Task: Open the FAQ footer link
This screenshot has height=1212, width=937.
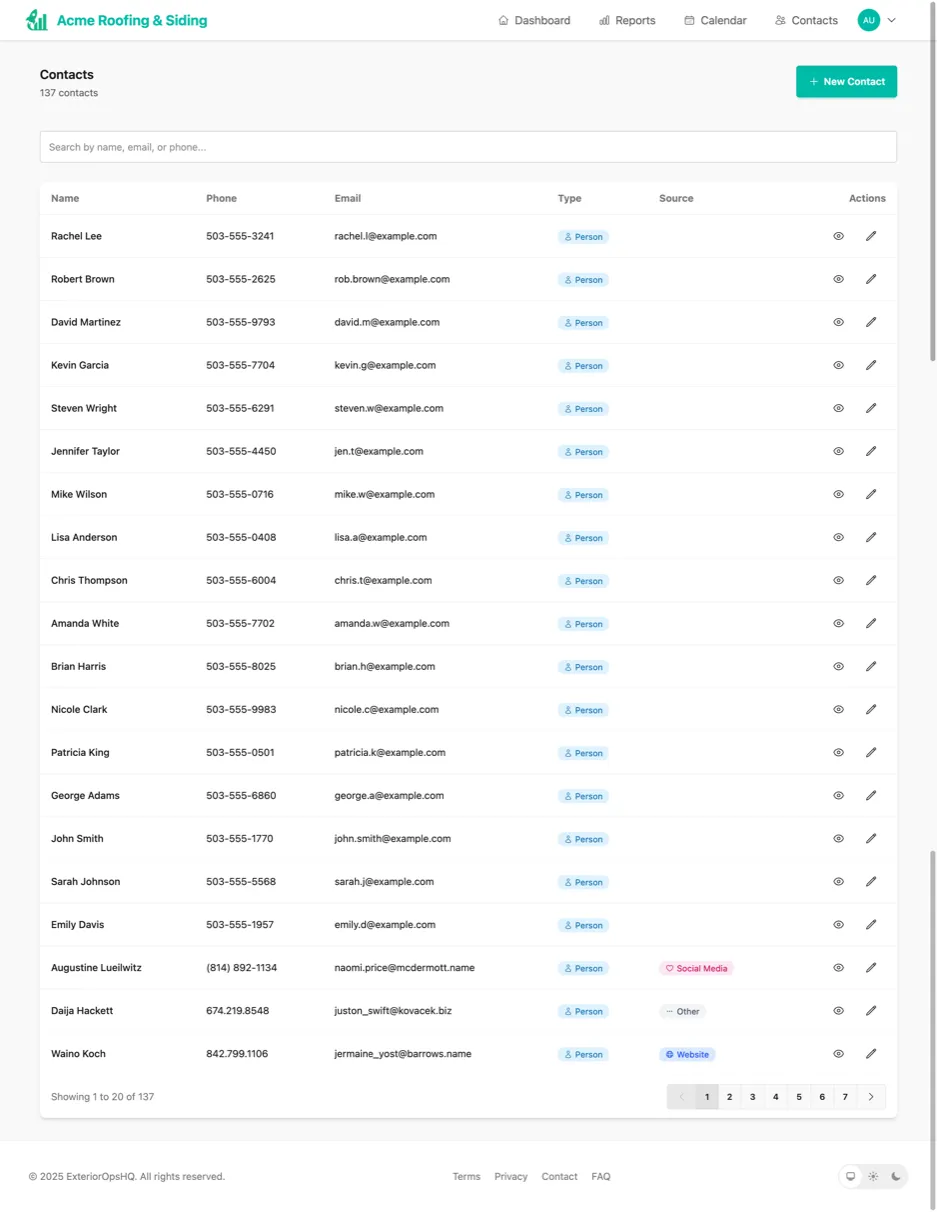Action: [x=600, y=1176]
